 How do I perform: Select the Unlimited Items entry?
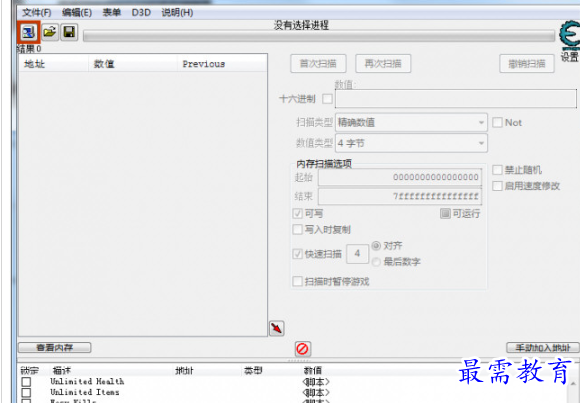(x=85, y=392)
